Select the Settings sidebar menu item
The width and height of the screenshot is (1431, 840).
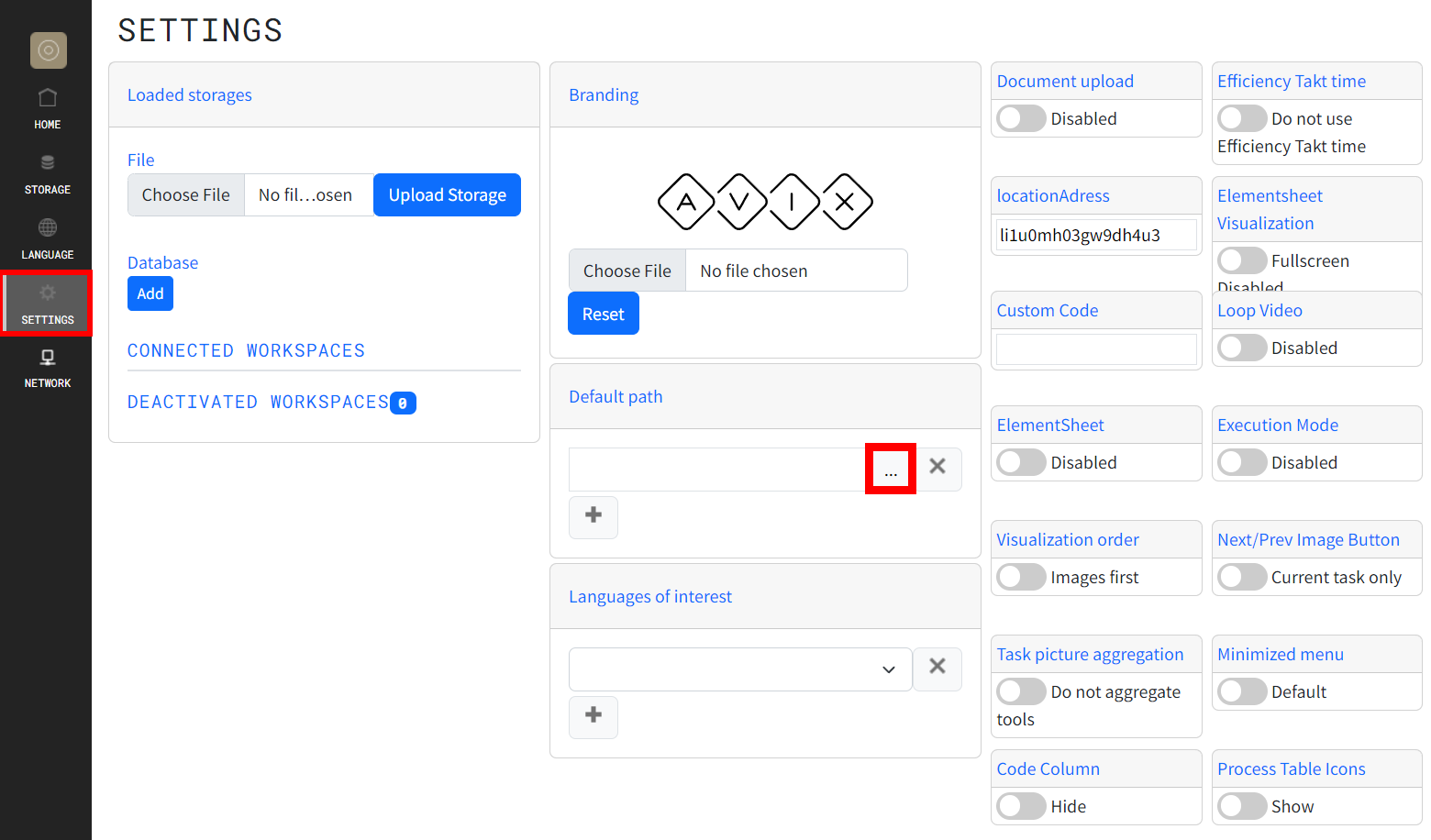48,304
